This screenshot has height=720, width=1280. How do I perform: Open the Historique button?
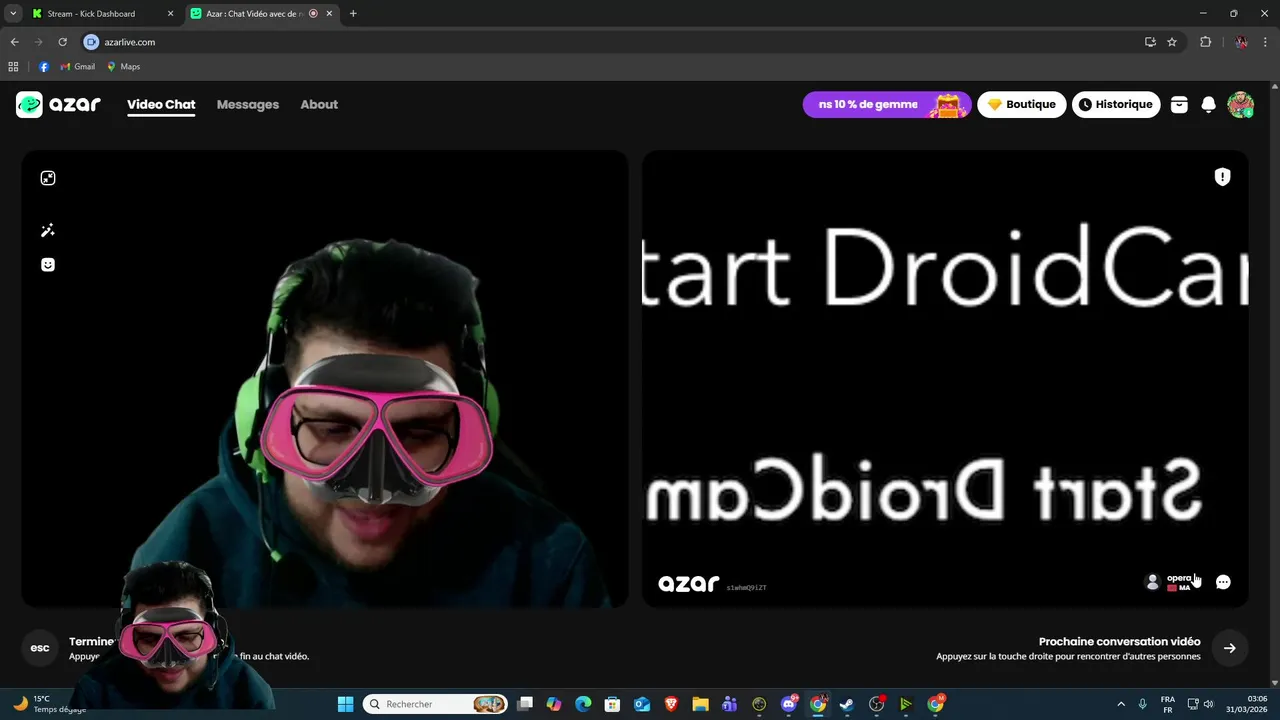pos(1116,104)
